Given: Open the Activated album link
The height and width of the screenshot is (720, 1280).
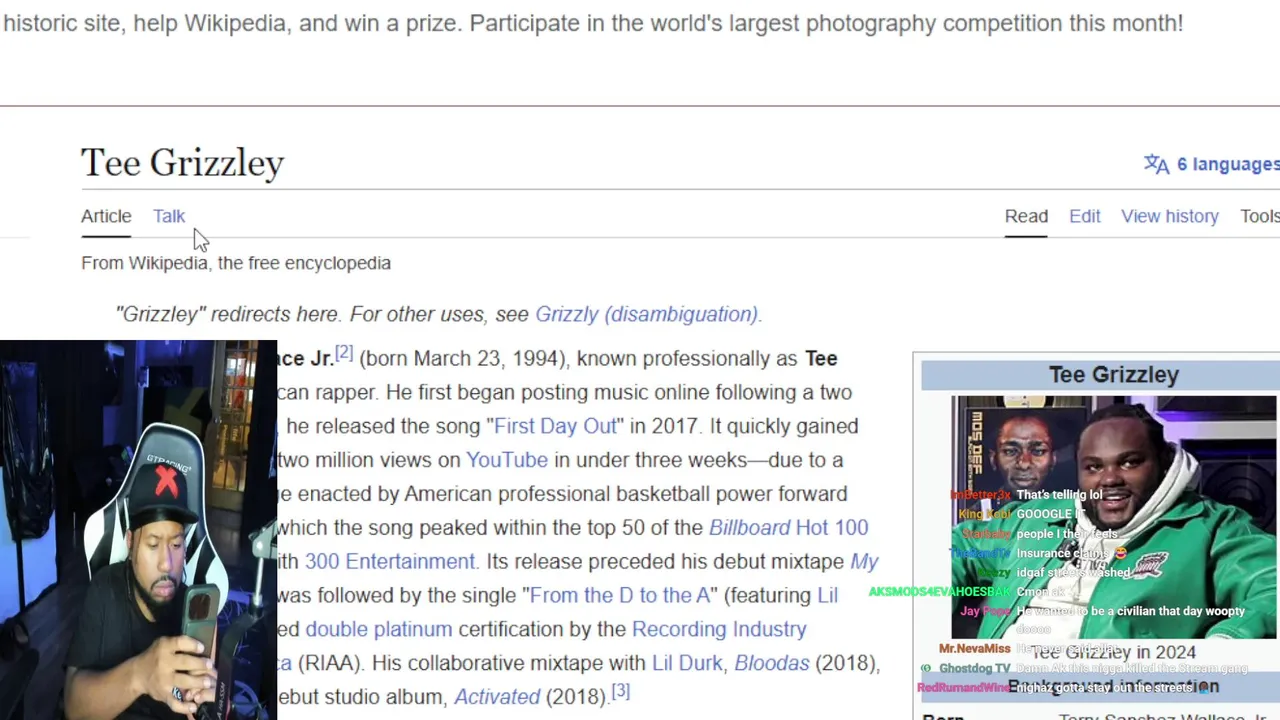Looking at the screenshot, I should pos(497,697).
